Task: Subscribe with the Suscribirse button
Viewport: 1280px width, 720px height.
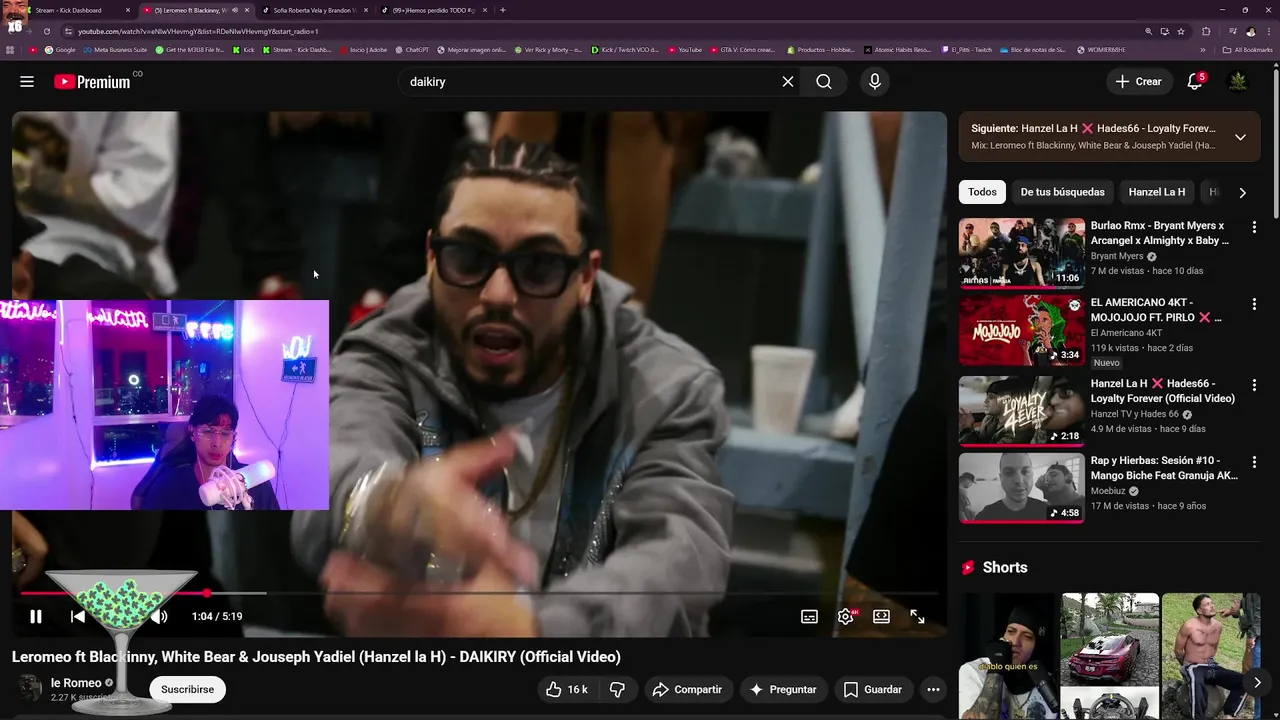Action: (x=187, y=690)
